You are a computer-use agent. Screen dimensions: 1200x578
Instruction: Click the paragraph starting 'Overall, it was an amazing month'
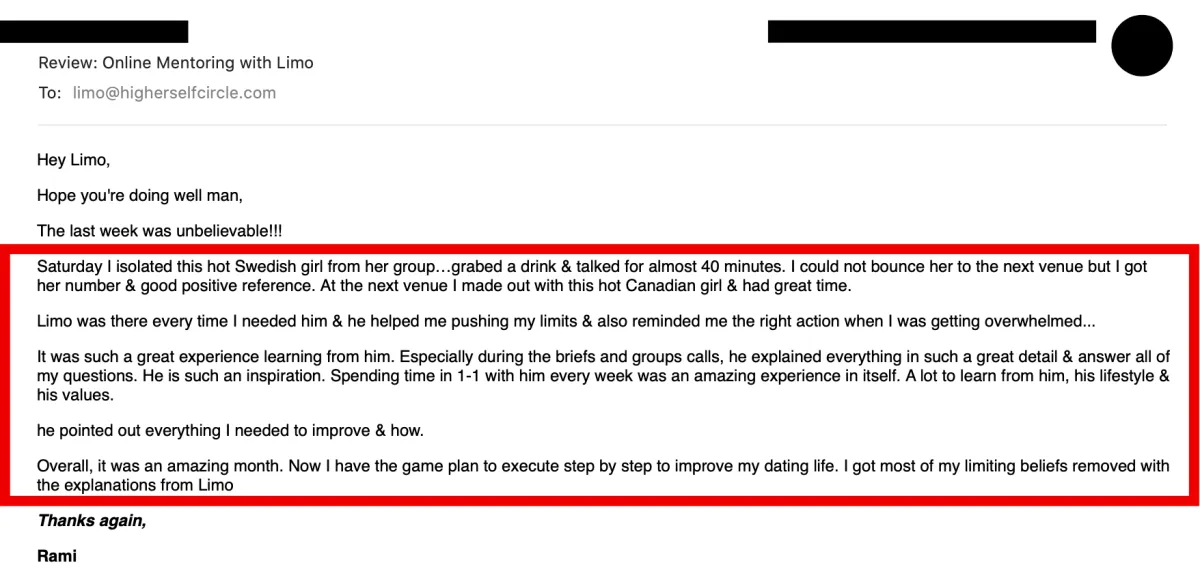click(603, 476)
